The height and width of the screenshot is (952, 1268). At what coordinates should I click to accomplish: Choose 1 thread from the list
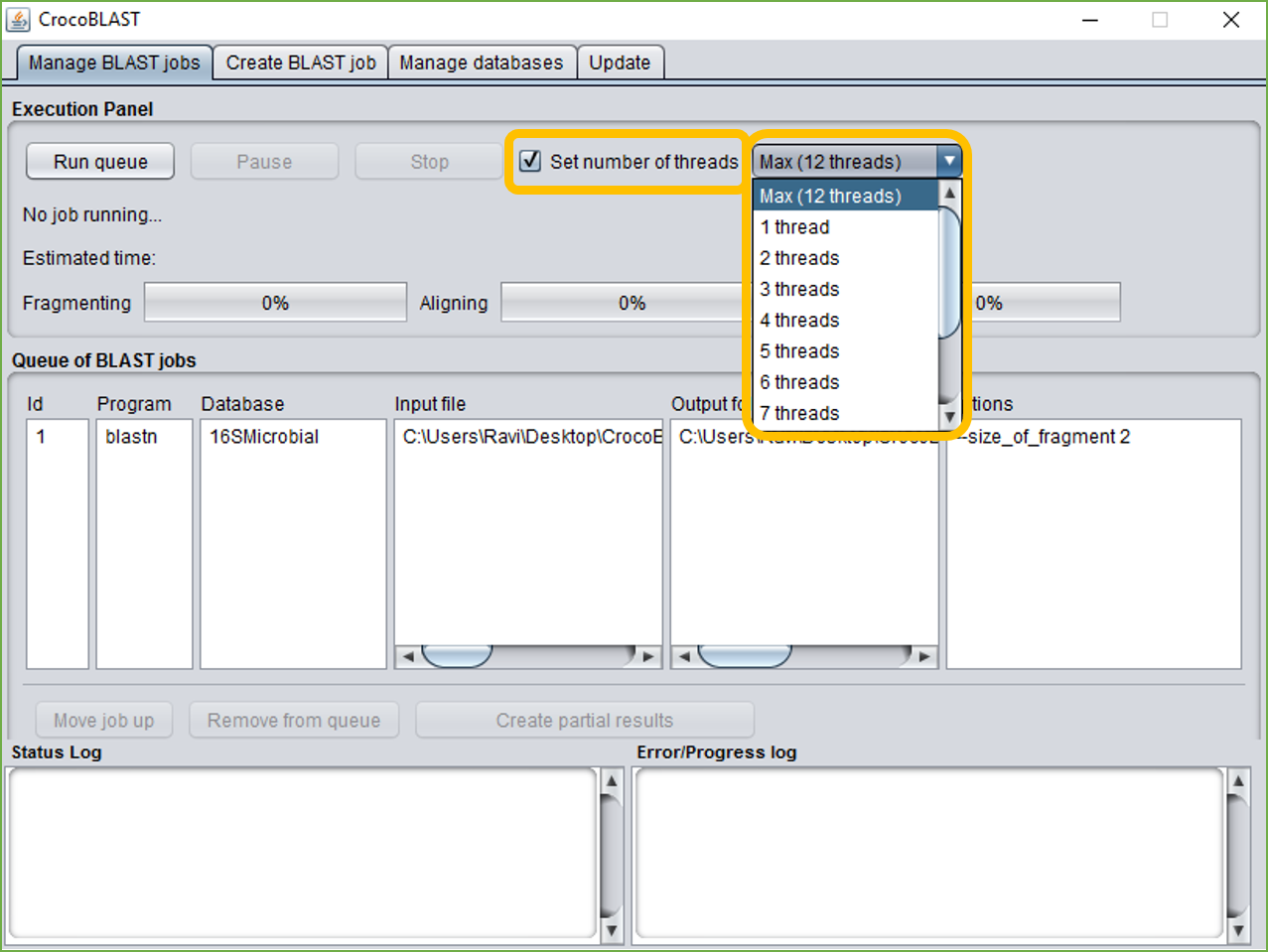coord(845,227)
